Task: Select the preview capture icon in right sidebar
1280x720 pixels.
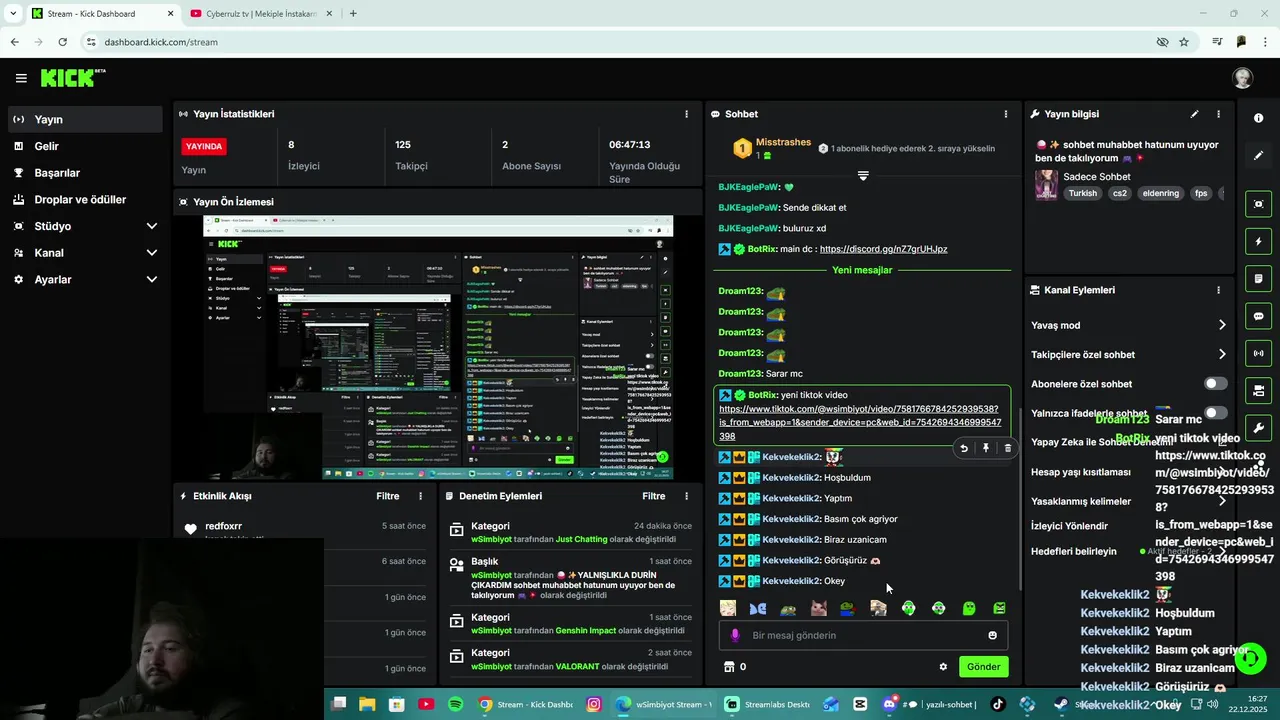Action: pos(1258,204)
